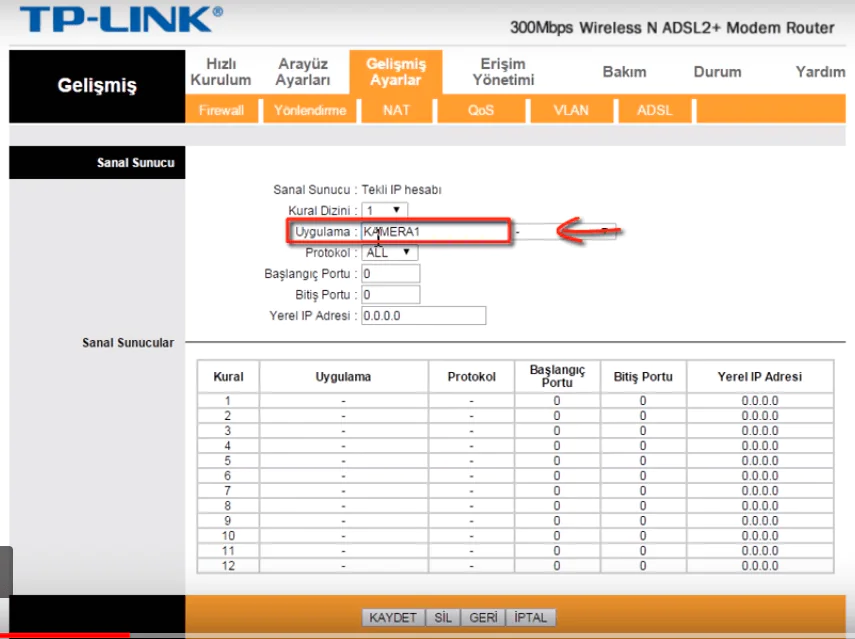
Task: Open the Yardım menu
Action: pyautogui.click(x=820, y=72)
